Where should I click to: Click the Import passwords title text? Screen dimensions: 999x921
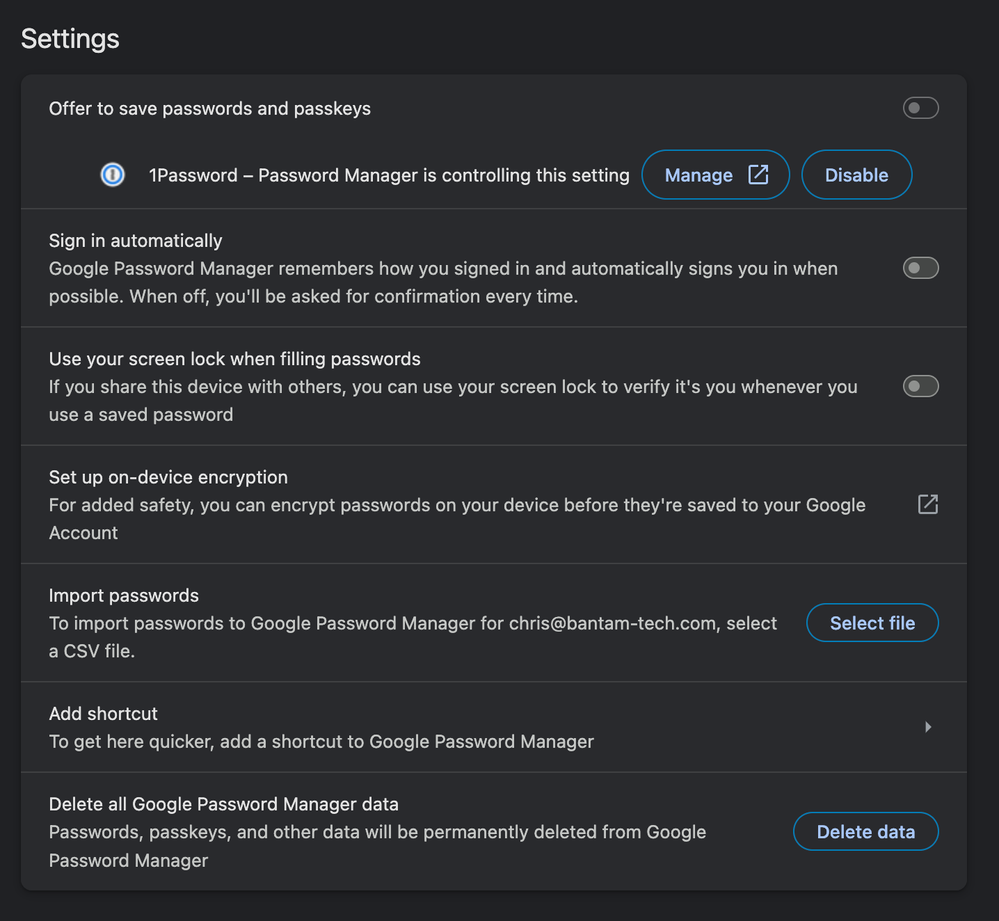[124, 596]
